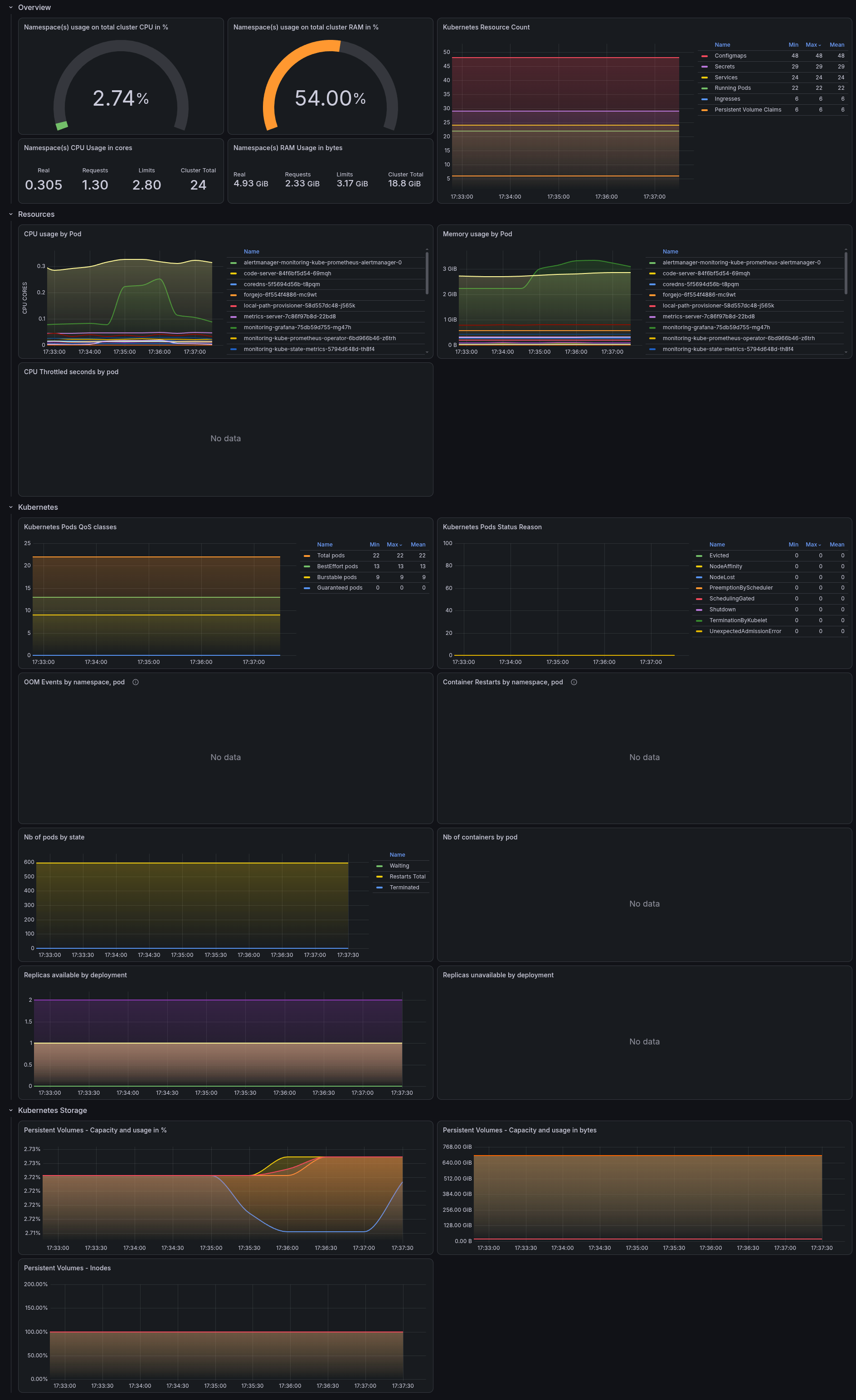The image size is (856, 1400).
Task: Click info icon beside OOM Events title
Action: (136, 683)
